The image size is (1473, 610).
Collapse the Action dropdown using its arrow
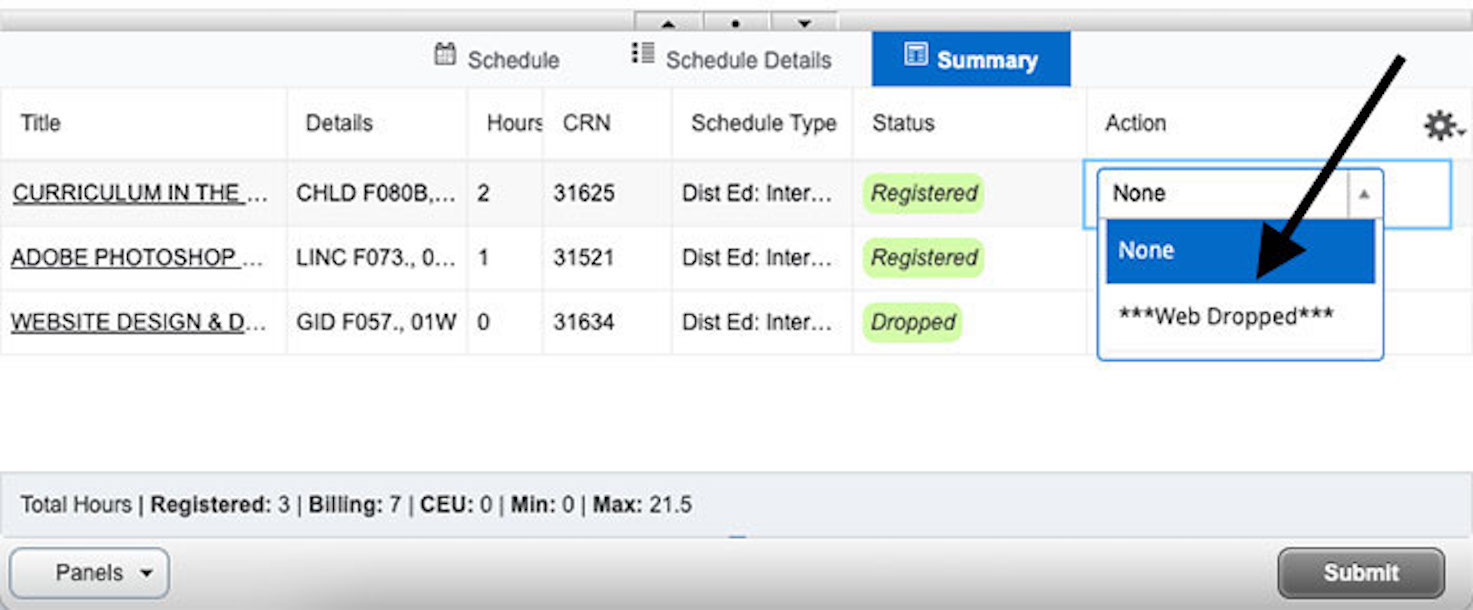[x=1363, y=194]
